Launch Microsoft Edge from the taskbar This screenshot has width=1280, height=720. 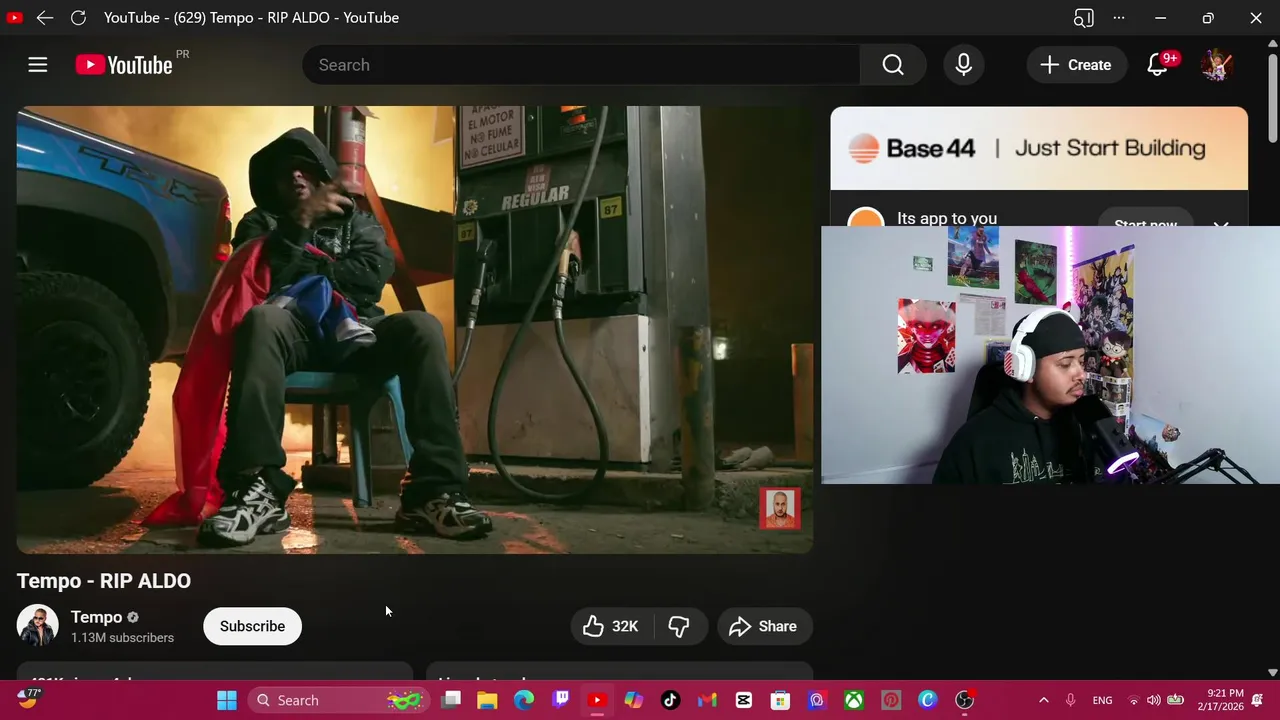(x=524, y=700)
